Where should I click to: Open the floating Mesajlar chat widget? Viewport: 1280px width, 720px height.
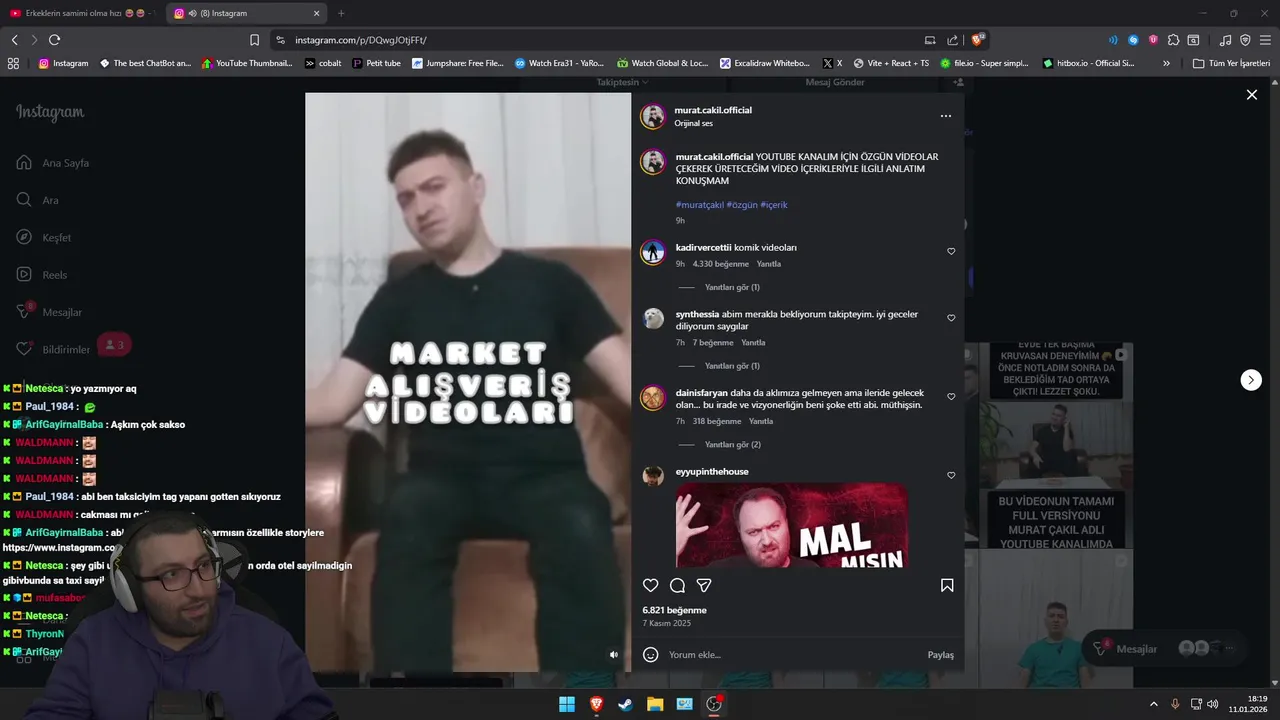(1165, 649)
